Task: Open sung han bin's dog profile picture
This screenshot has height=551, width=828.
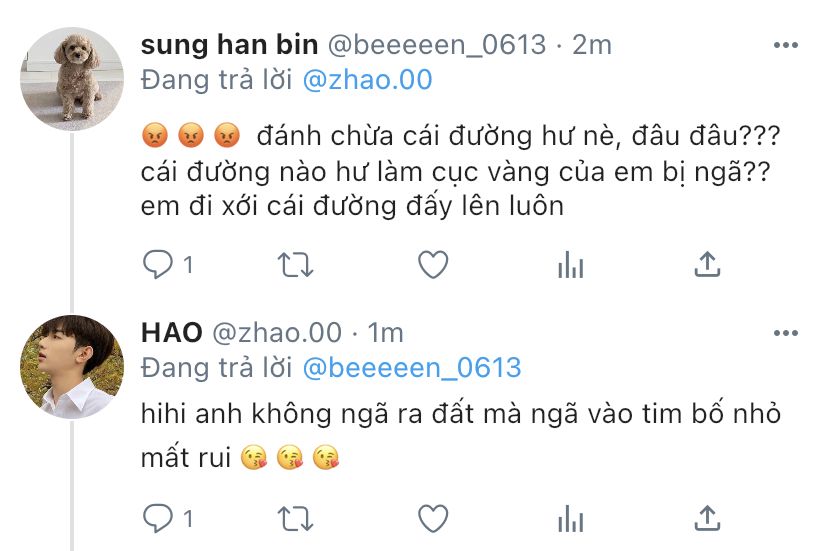Action: click(x=72, y=79)
